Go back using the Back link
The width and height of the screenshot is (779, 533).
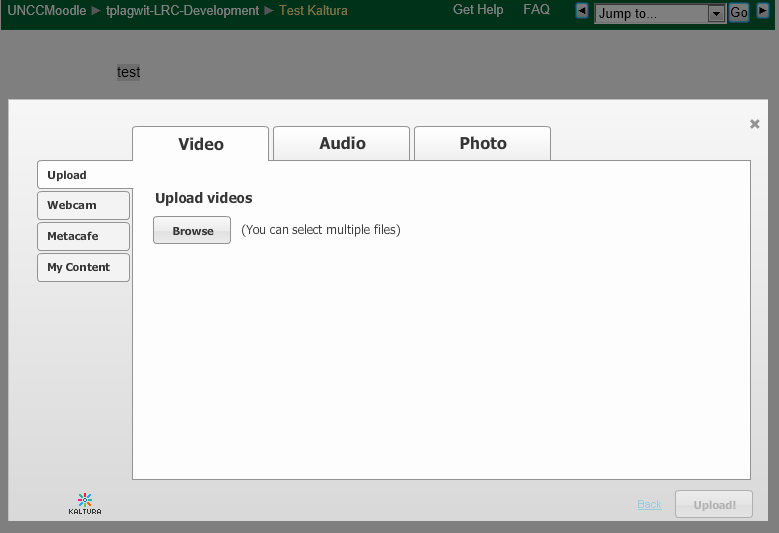[x=649, y=504]
